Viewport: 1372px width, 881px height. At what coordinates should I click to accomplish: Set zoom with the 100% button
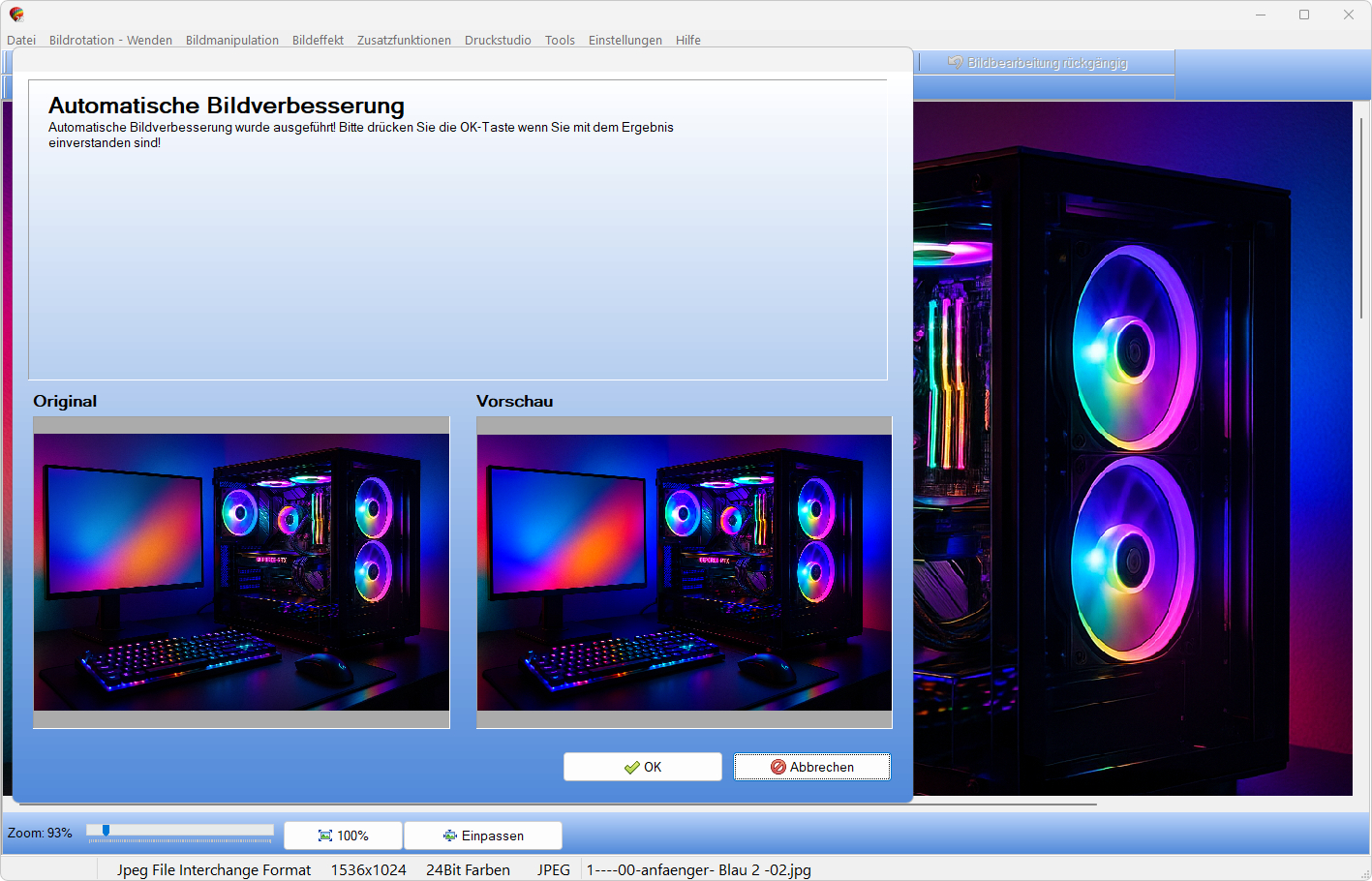pos(343,835)
